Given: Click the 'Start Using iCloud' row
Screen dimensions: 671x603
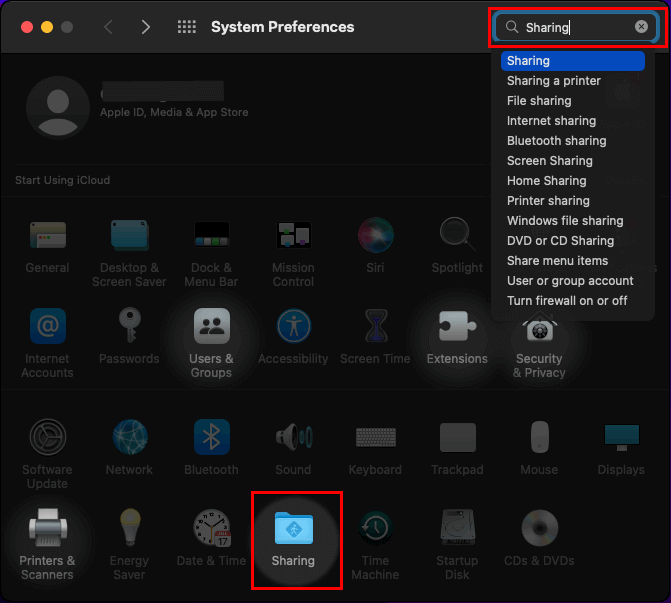Looking at the screenshot, I should tap(62, 180).
